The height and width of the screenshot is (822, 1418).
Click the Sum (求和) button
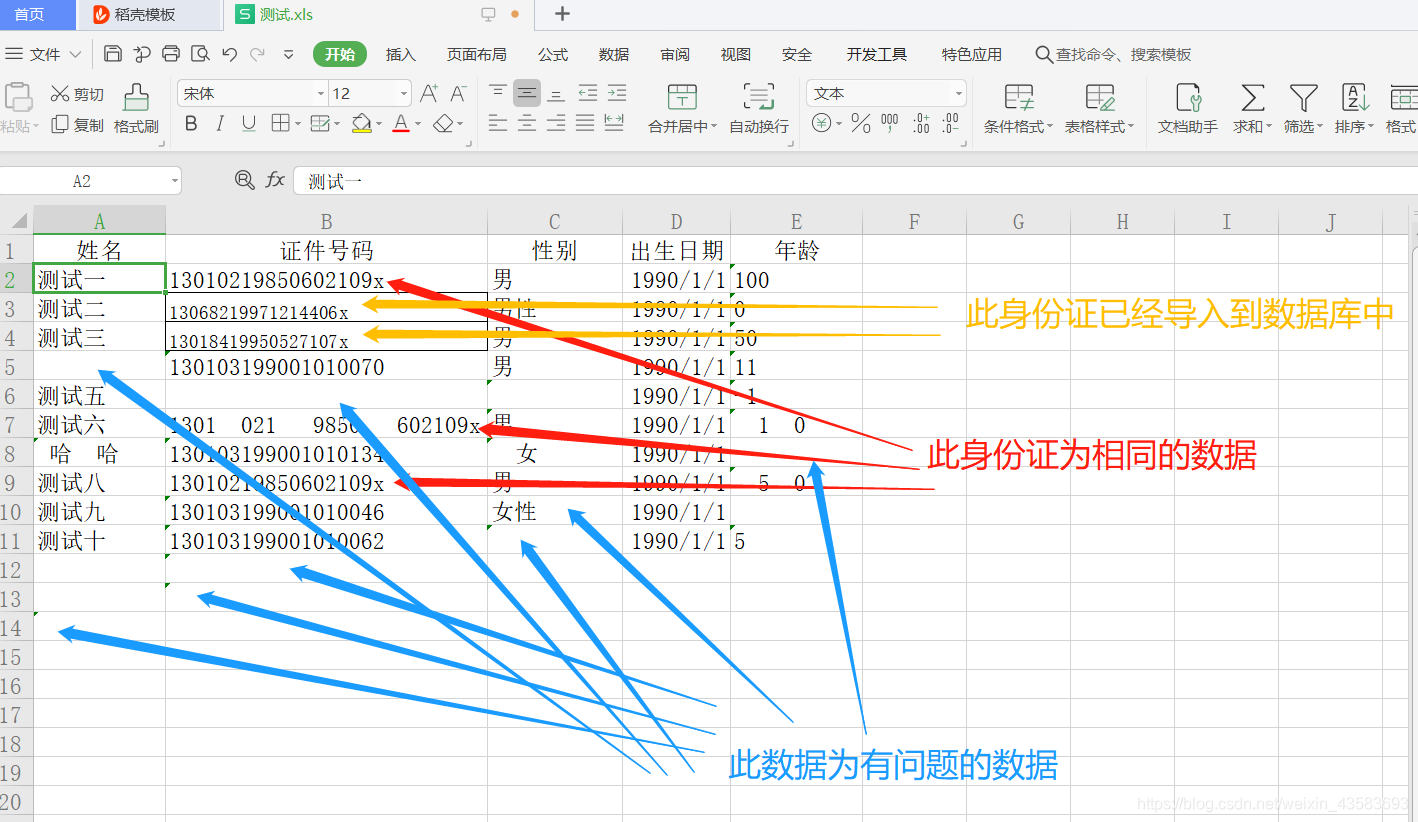[1252, 109]
